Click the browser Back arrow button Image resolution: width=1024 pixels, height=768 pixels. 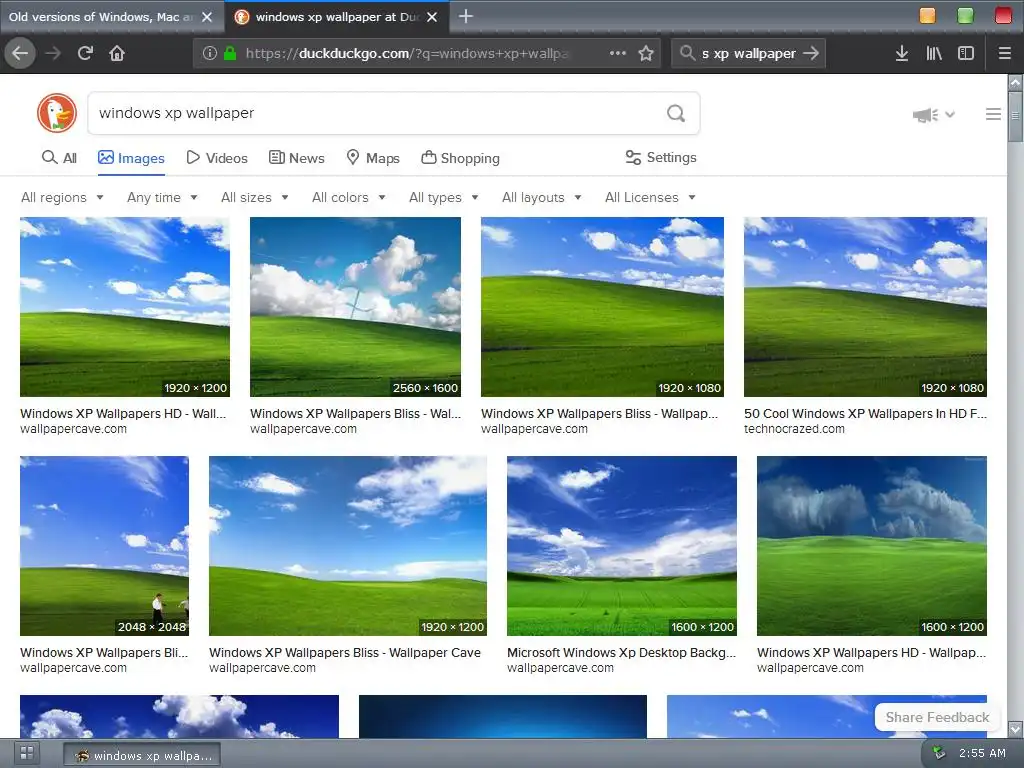(20, 53)
